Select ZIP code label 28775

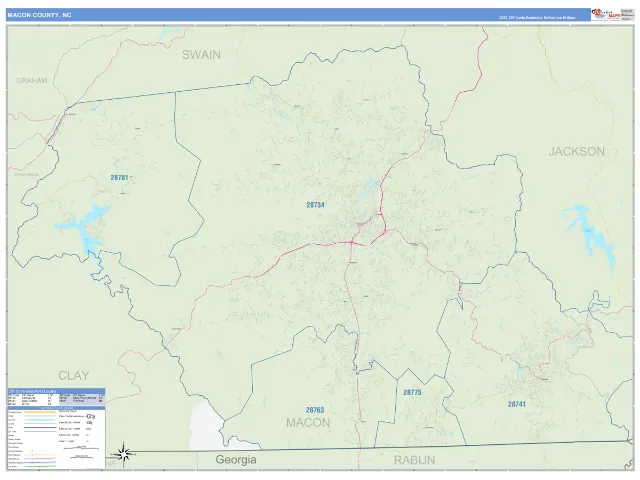pos(412,392)
